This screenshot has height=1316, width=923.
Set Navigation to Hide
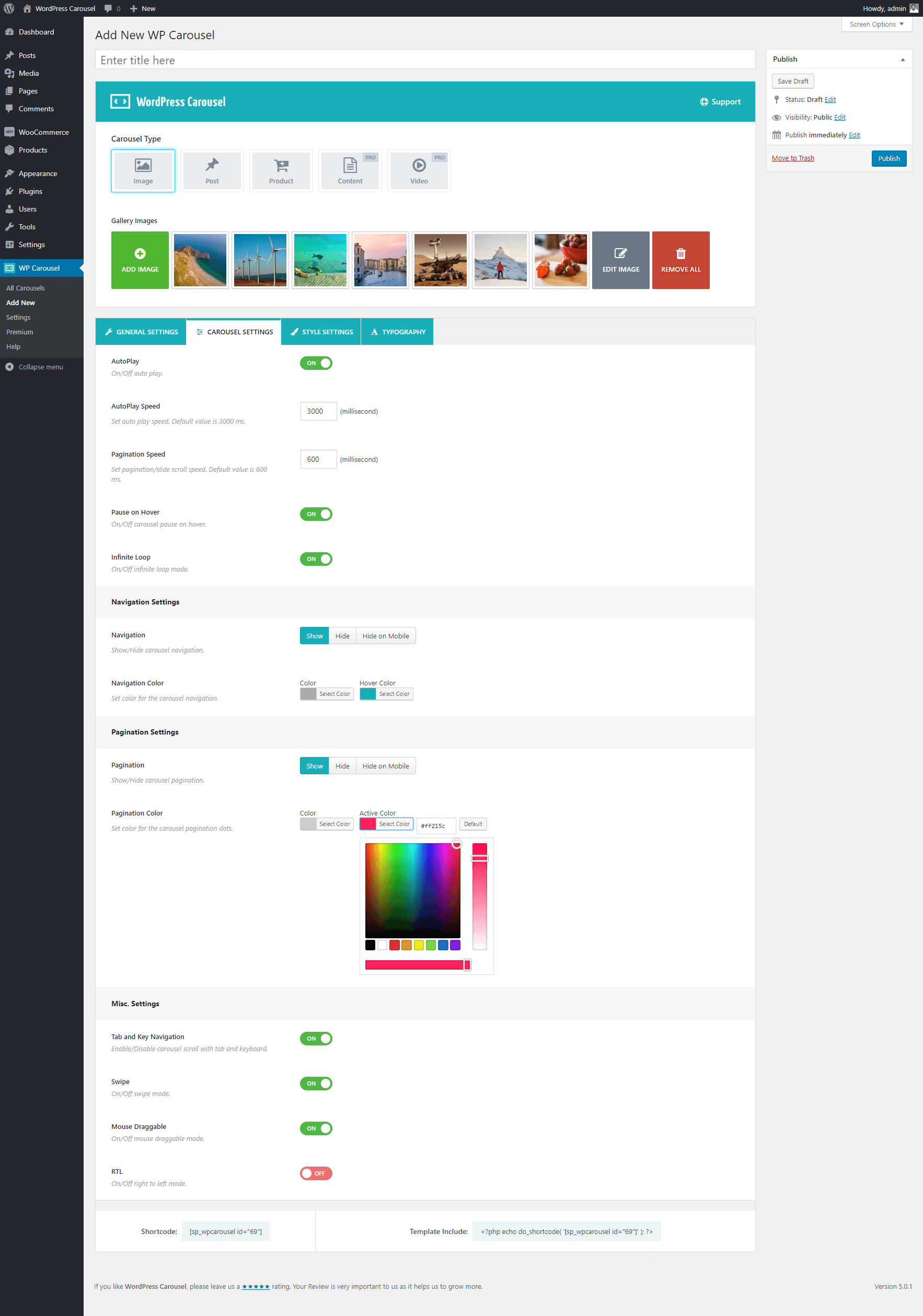point(342,636)
